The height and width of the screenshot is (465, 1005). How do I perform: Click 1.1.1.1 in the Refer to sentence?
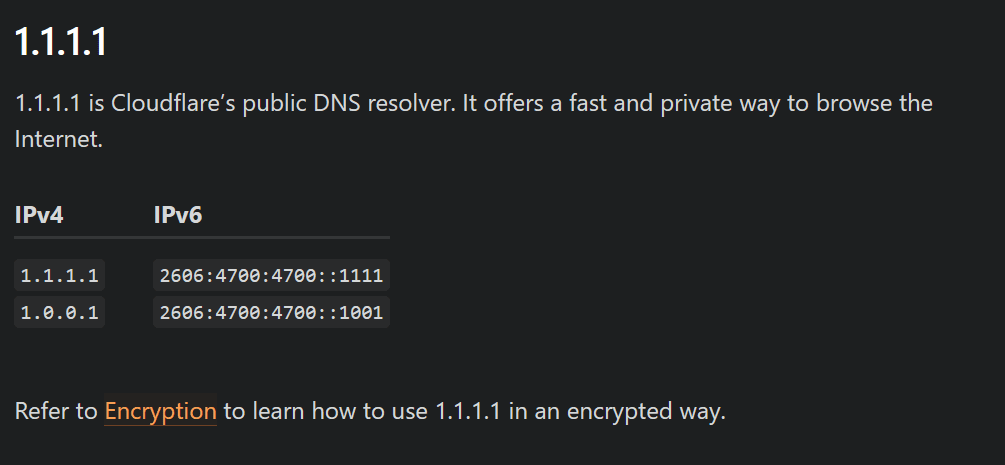click(468, 410)
